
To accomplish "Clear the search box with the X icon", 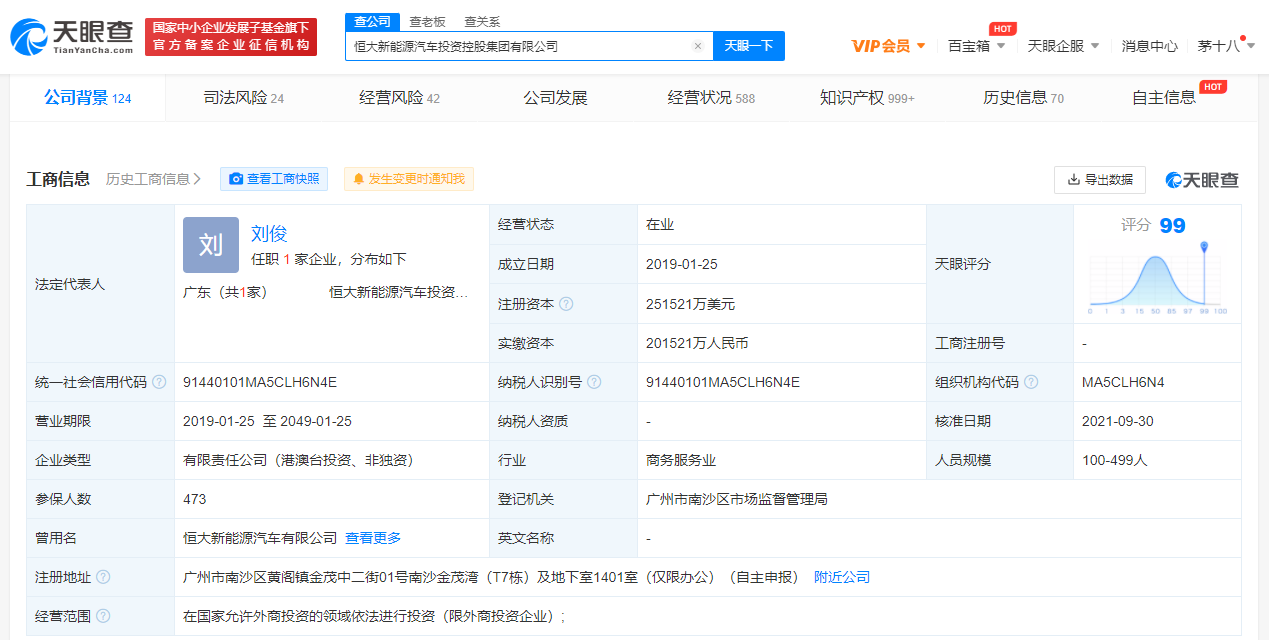I will click(698, 46).
